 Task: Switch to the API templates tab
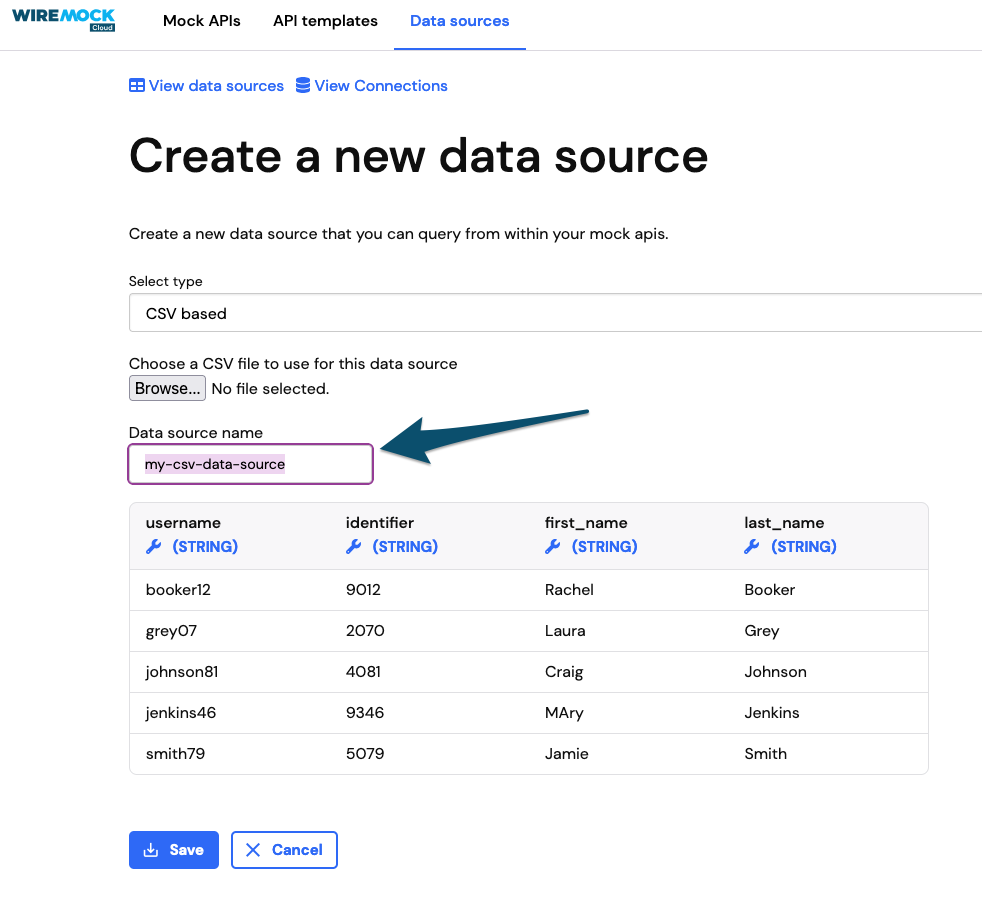point(325,20)
